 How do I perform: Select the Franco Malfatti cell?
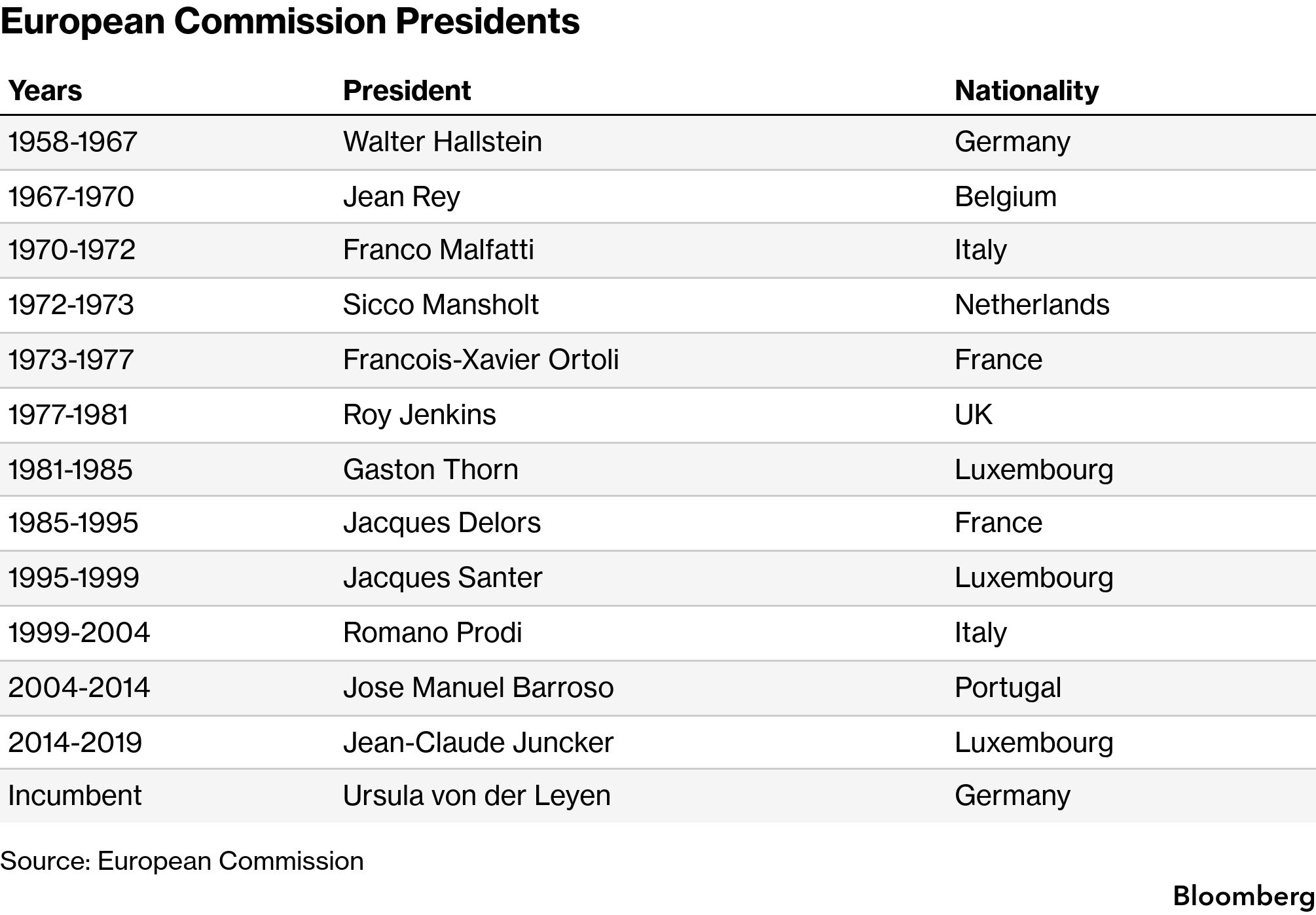click(439, 250)
